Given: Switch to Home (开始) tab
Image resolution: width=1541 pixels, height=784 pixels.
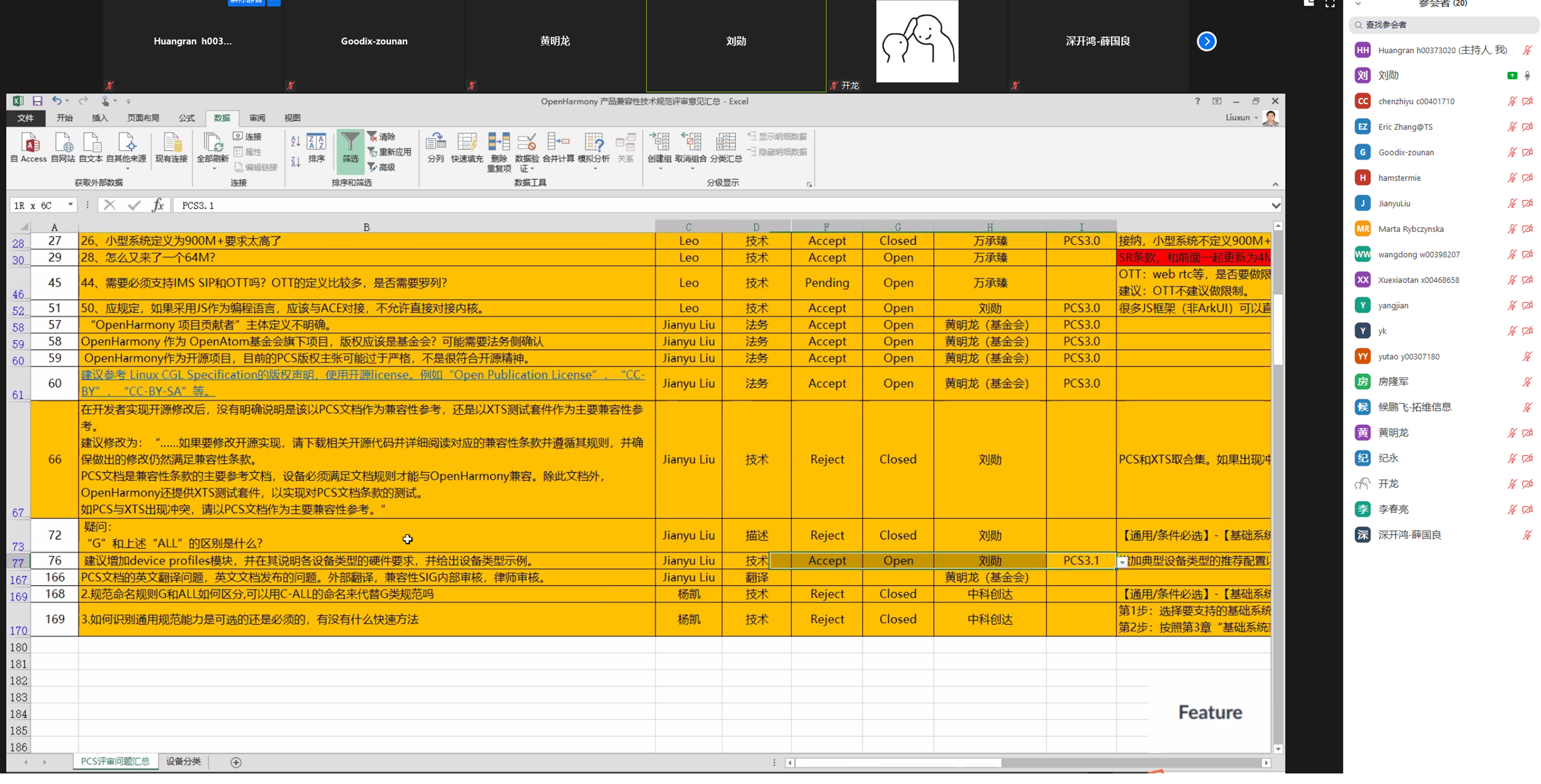Looking at the screenshot, I should click(x=65, y=118).
